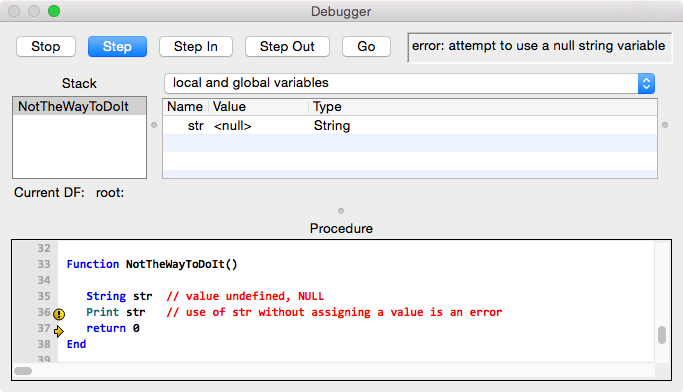Click Go to resume execution

[366, 47]
